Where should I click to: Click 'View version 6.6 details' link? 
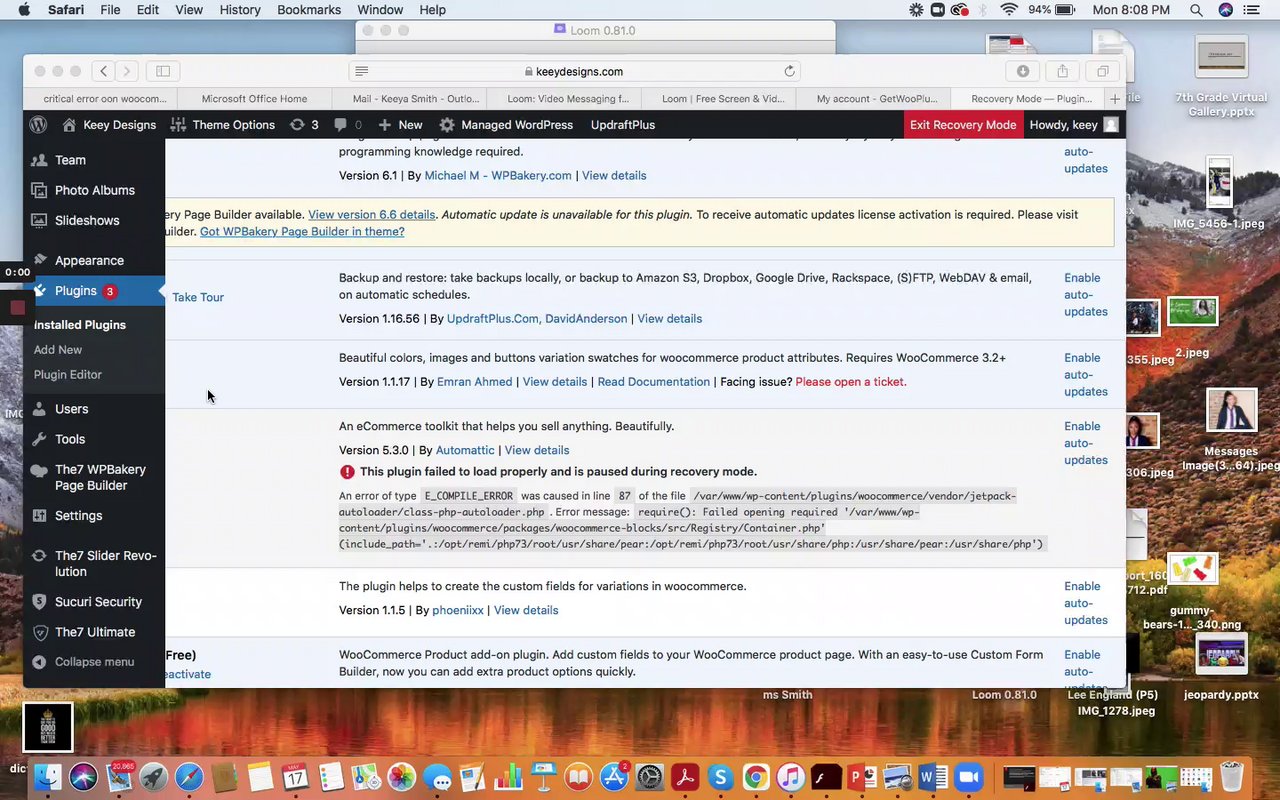tap(371, 215)
